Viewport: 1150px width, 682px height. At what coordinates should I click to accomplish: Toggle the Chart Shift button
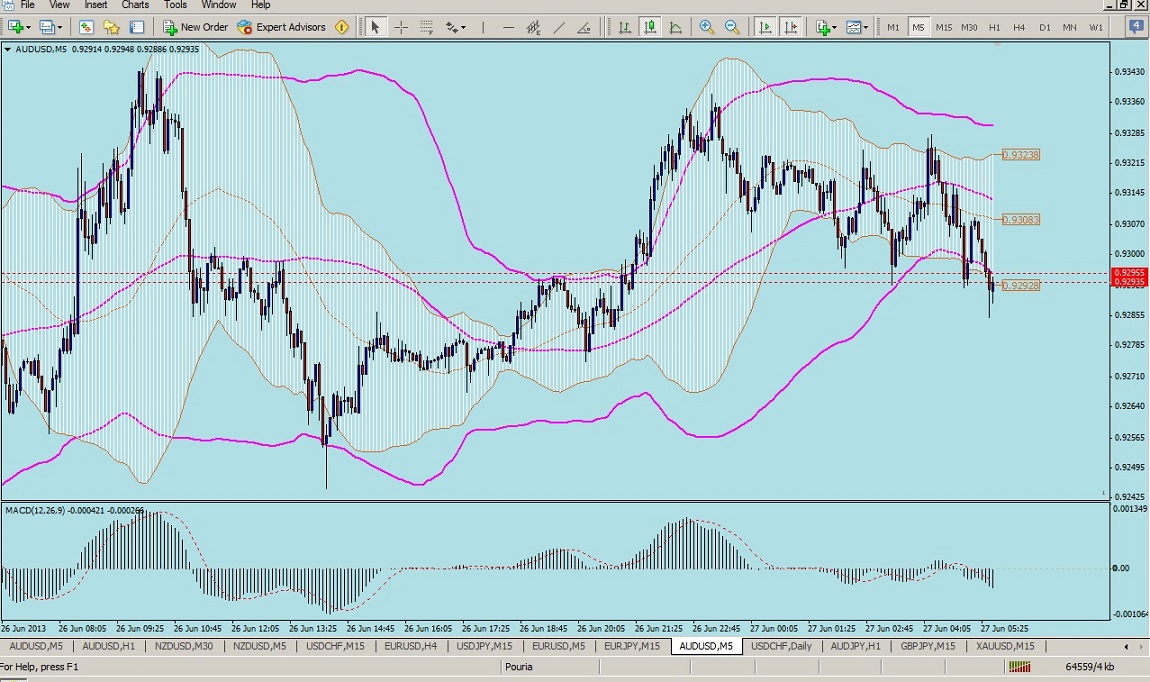tap(791, 27)
